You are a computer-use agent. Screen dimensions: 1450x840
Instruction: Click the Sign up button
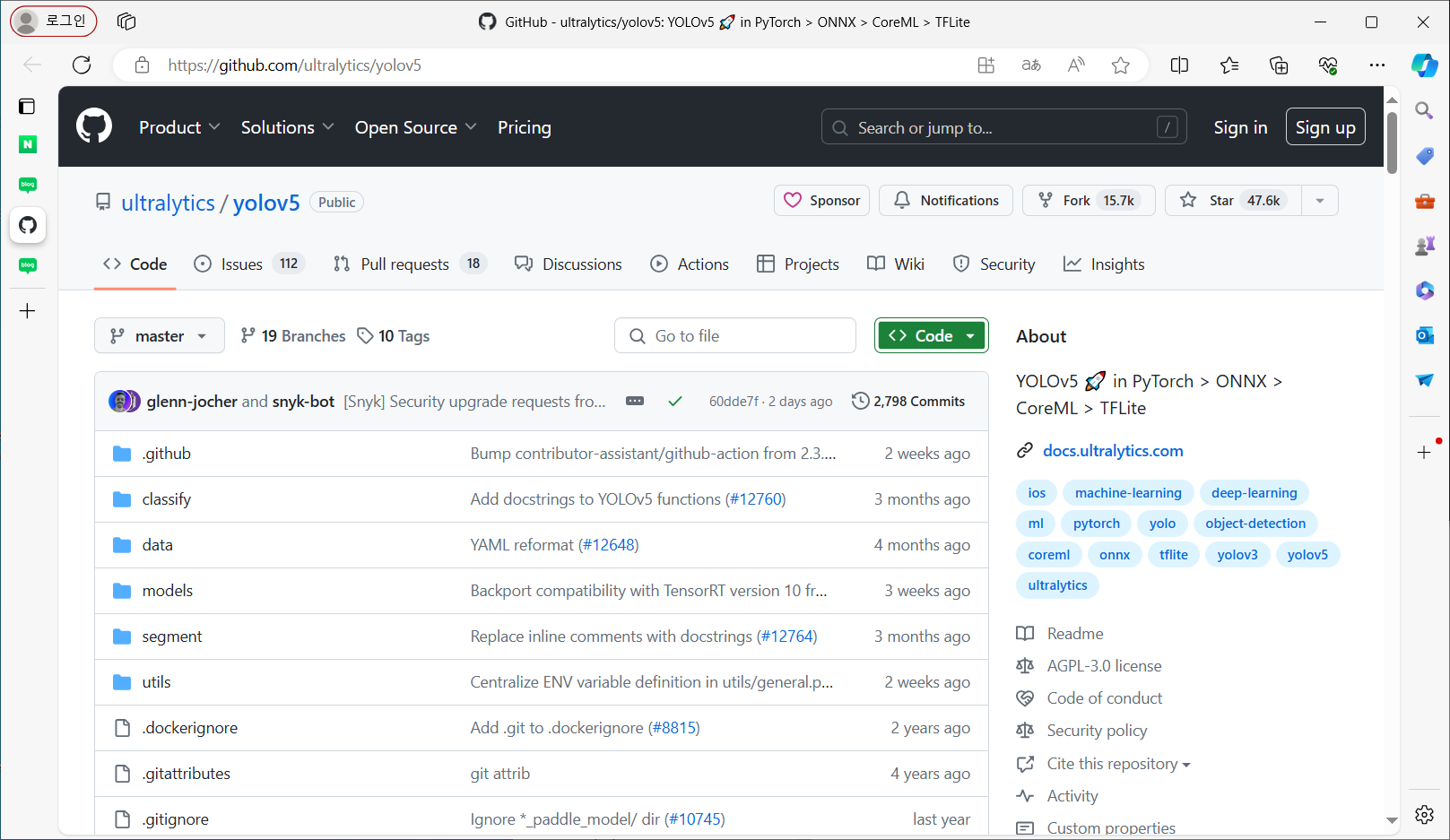[x=1325, y=126]
